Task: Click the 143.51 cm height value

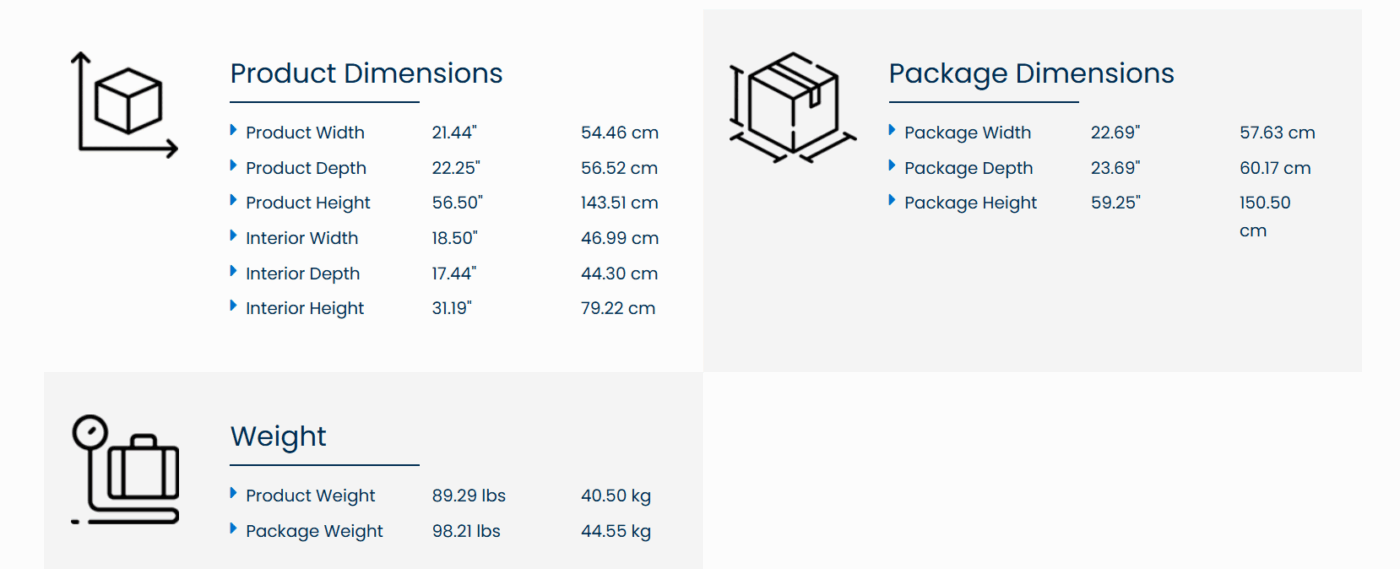Action: [x=619, y=203]
